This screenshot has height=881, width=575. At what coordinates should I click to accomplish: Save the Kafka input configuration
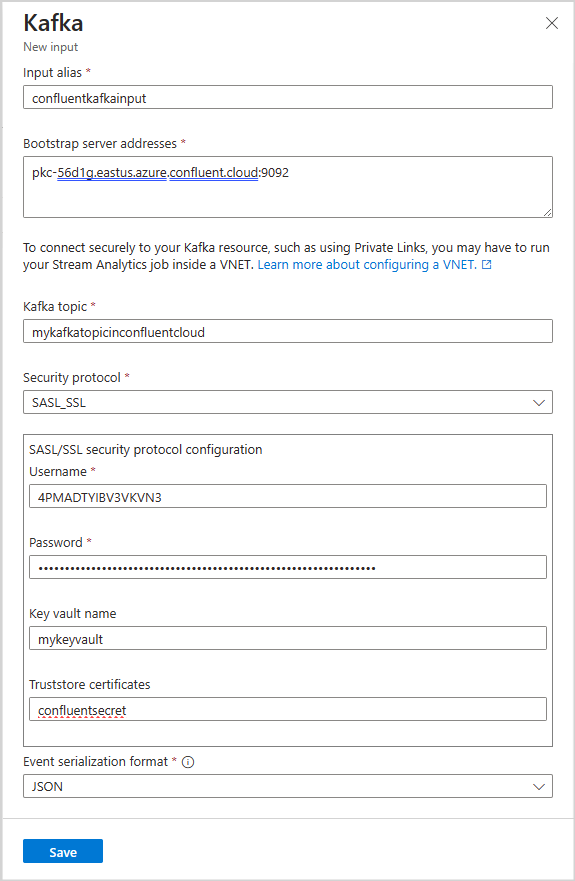[x=63, y=851]
